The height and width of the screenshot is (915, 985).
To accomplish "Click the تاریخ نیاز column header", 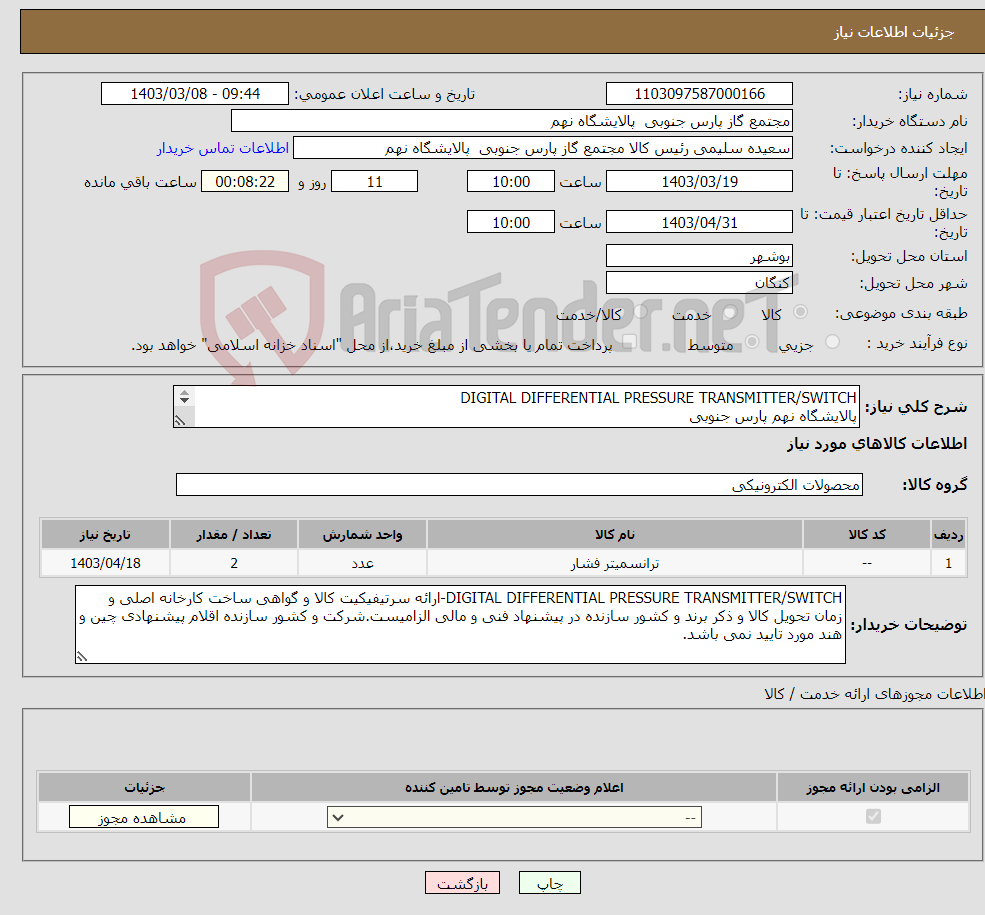I will coord(105,535).
